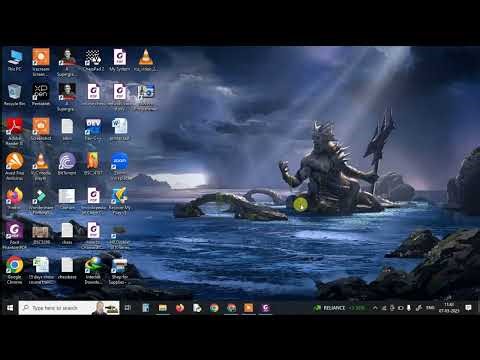Open the Zoom desktop shortcut
Screen dimensions: 480x360
point(119,167)
